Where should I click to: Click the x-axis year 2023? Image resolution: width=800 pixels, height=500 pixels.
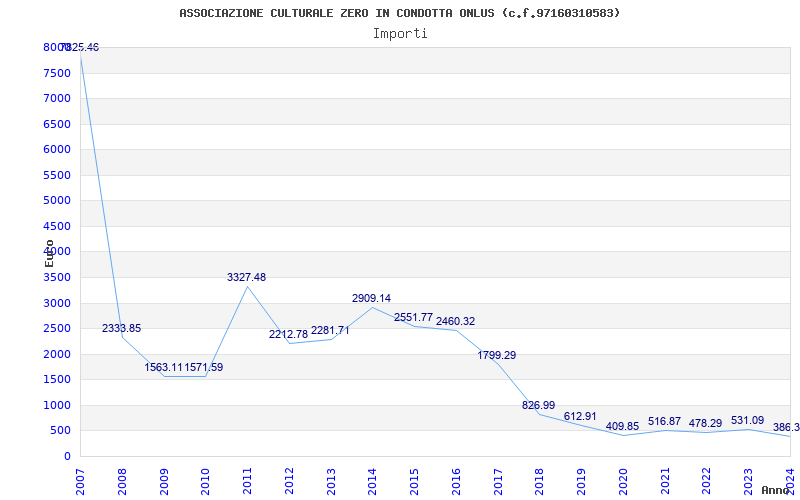pos(748,482)
